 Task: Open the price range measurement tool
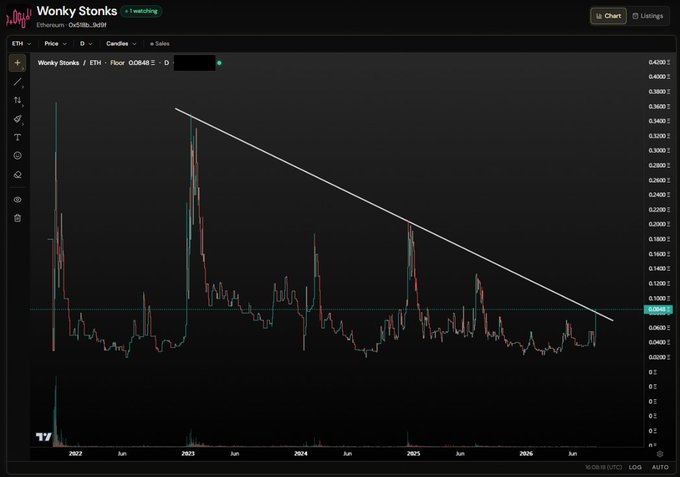click(17, 100)
